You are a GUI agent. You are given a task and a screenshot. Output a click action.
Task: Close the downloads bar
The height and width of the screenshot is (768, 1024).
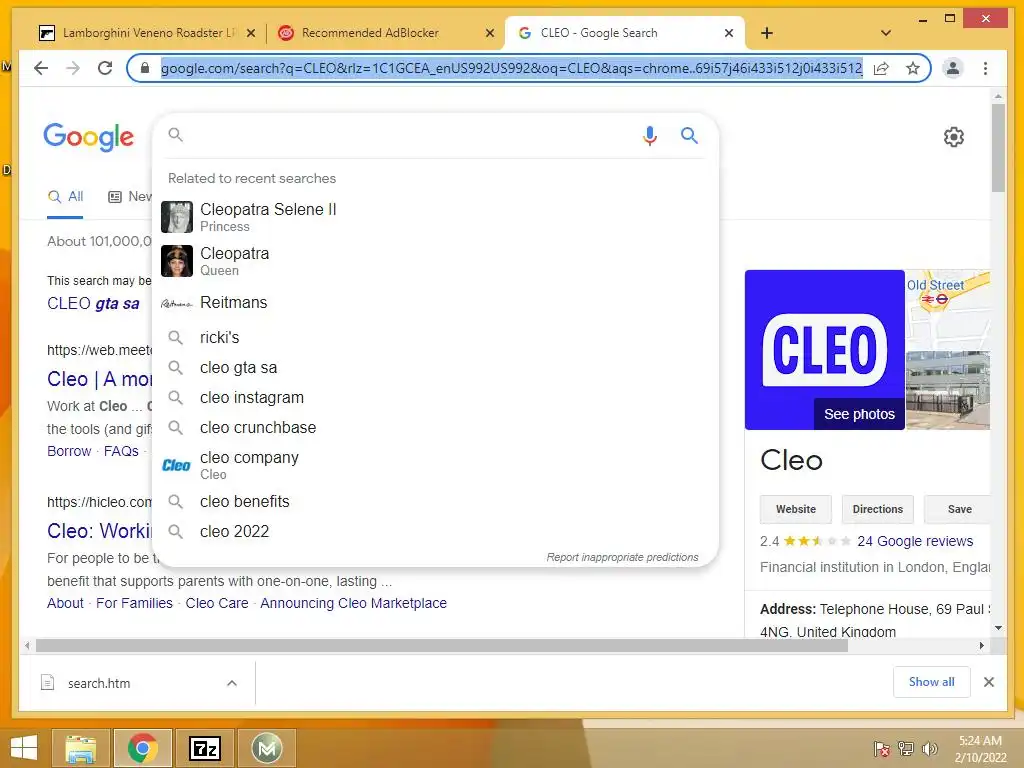pos(989,682)
